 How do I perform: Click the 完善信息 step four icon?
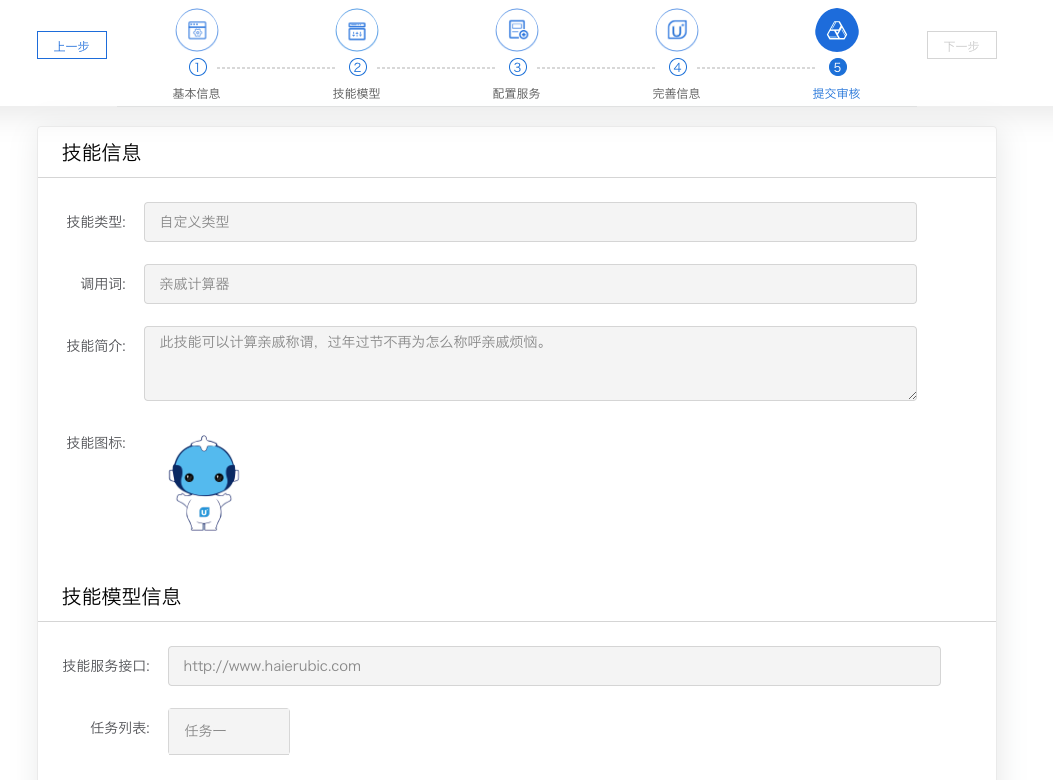pos(677,30)
